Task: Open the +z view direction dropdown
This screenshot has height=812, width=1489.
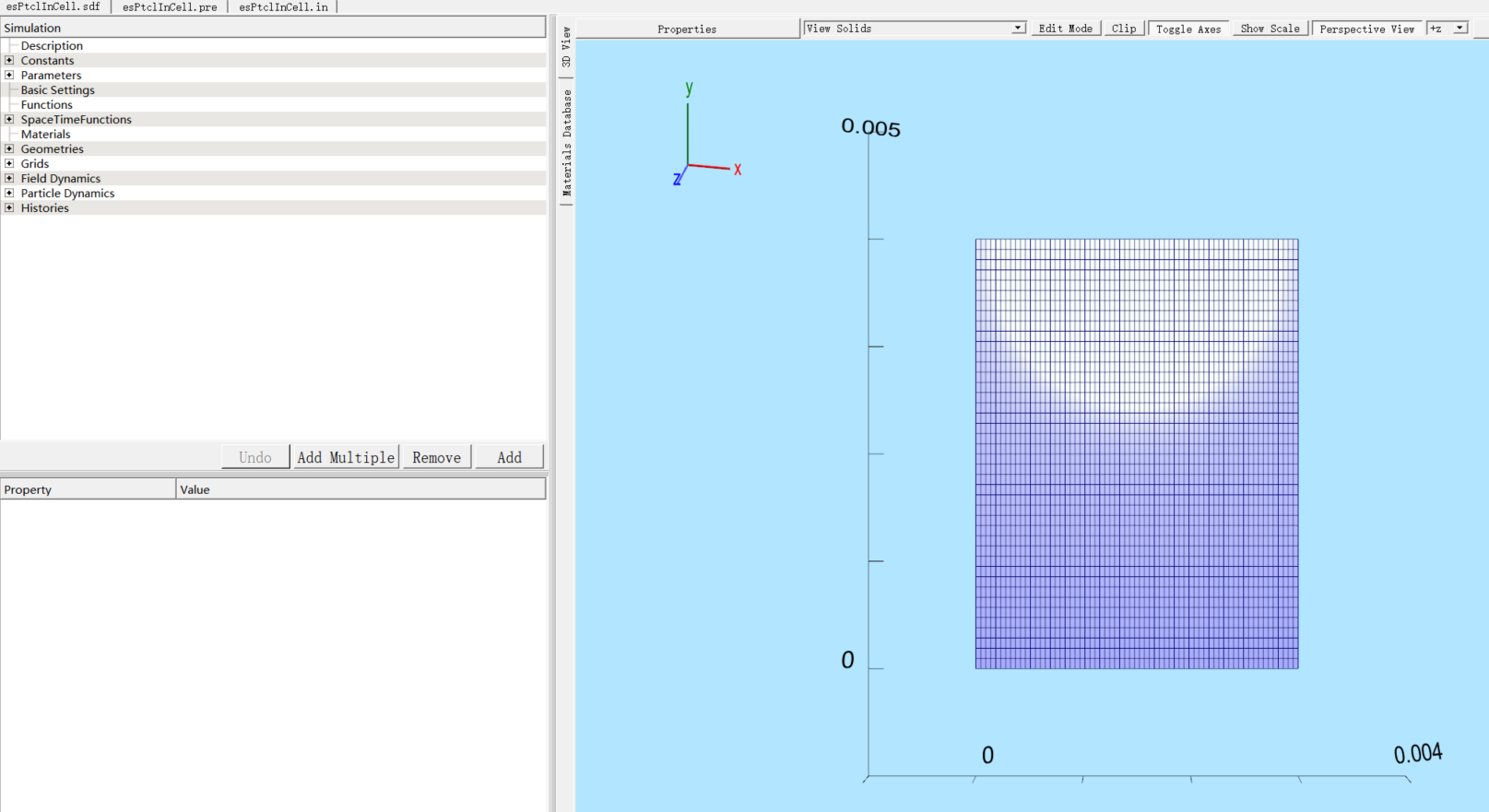Action: 1448,29
